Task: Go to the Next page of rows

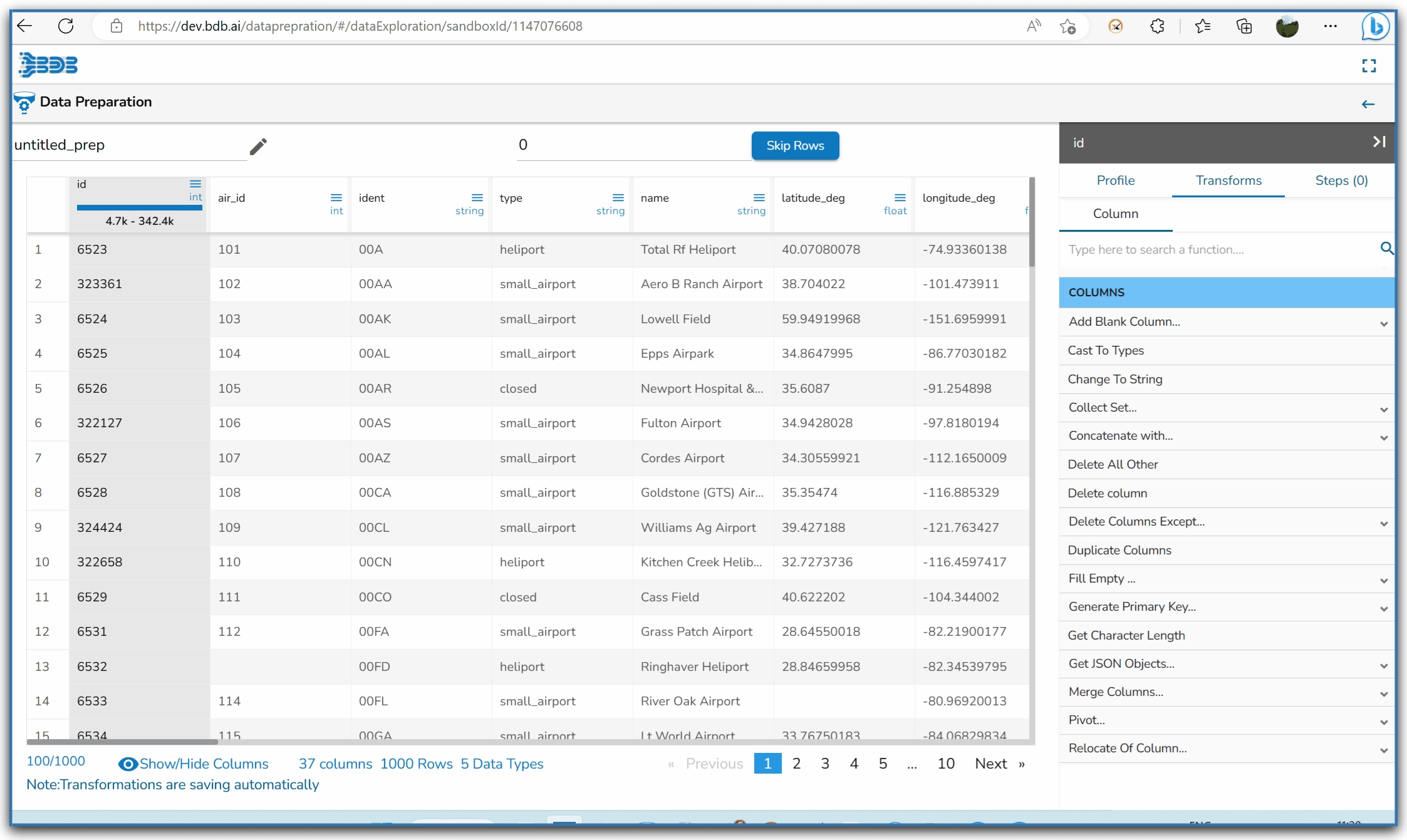Action: point(991,764)
